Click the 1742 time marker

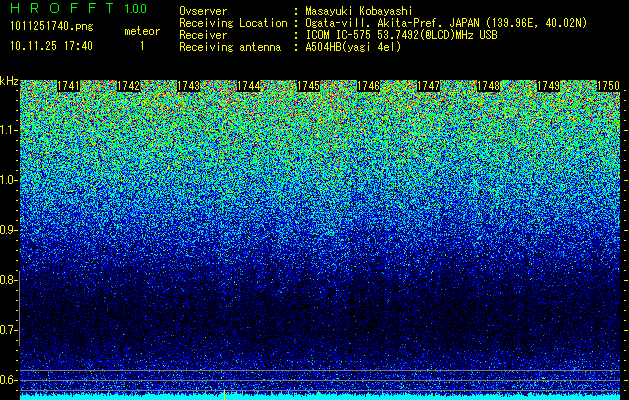click(x=128, y=86)
